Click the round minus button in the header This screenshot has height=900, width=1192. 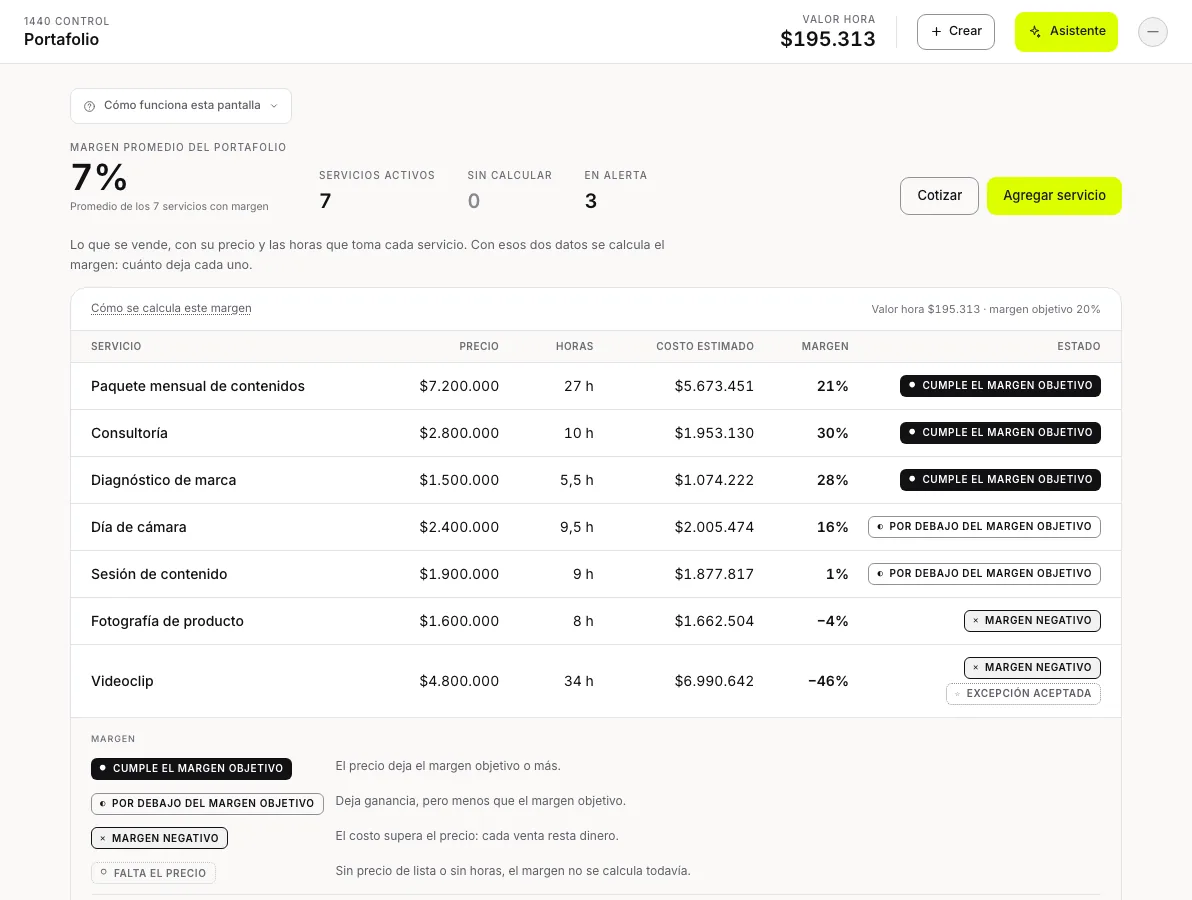point(1152,32)
